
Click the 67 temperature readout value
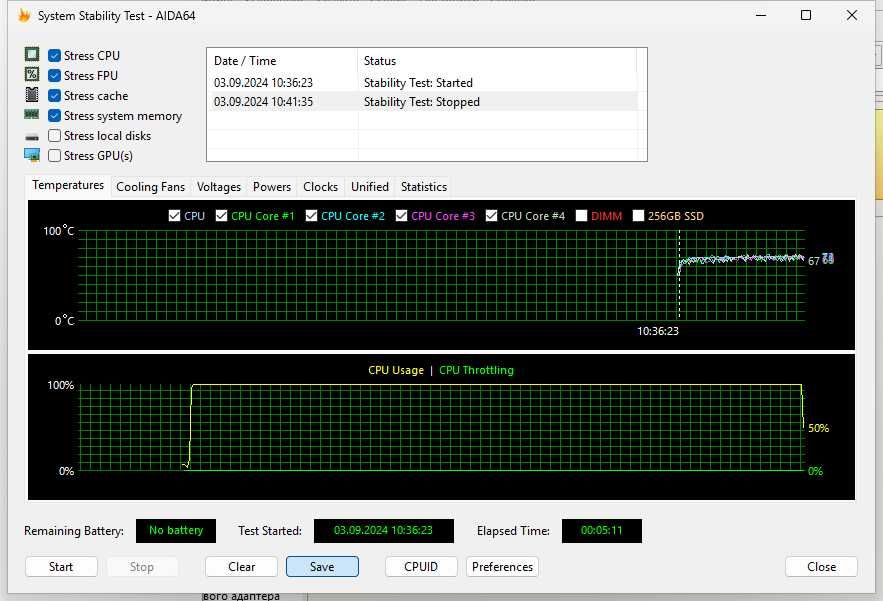pos(814,261)
